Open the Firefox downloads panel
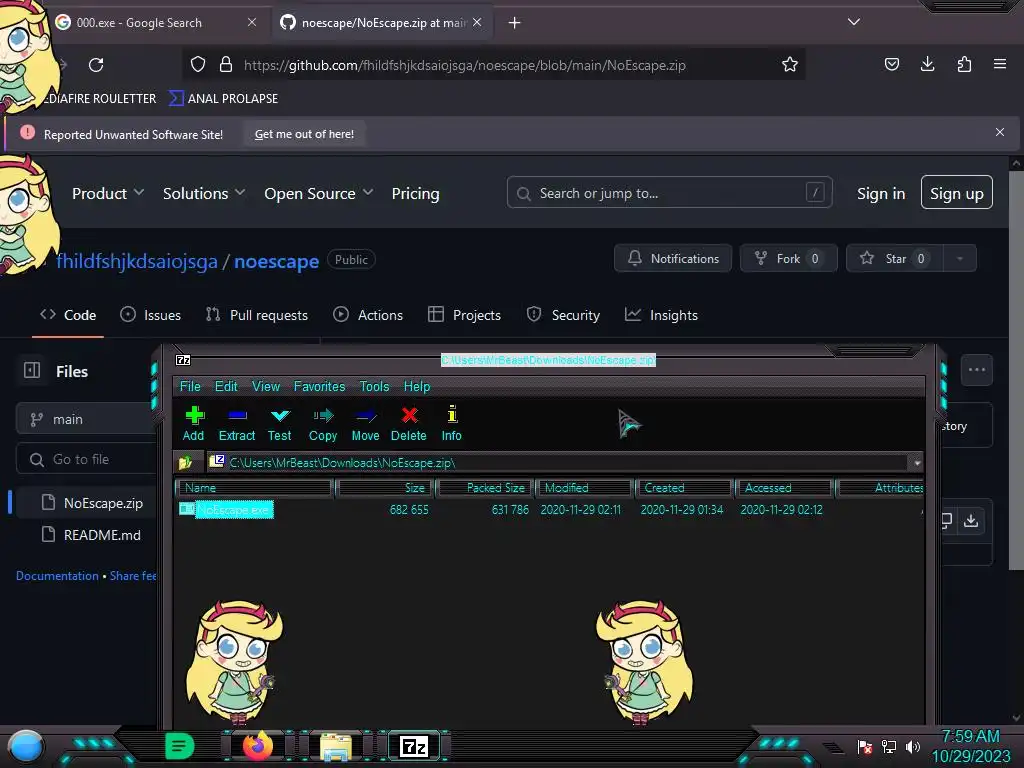Image resolution: width=1024 pixels, height=768 pixels. tap(927, 64)
